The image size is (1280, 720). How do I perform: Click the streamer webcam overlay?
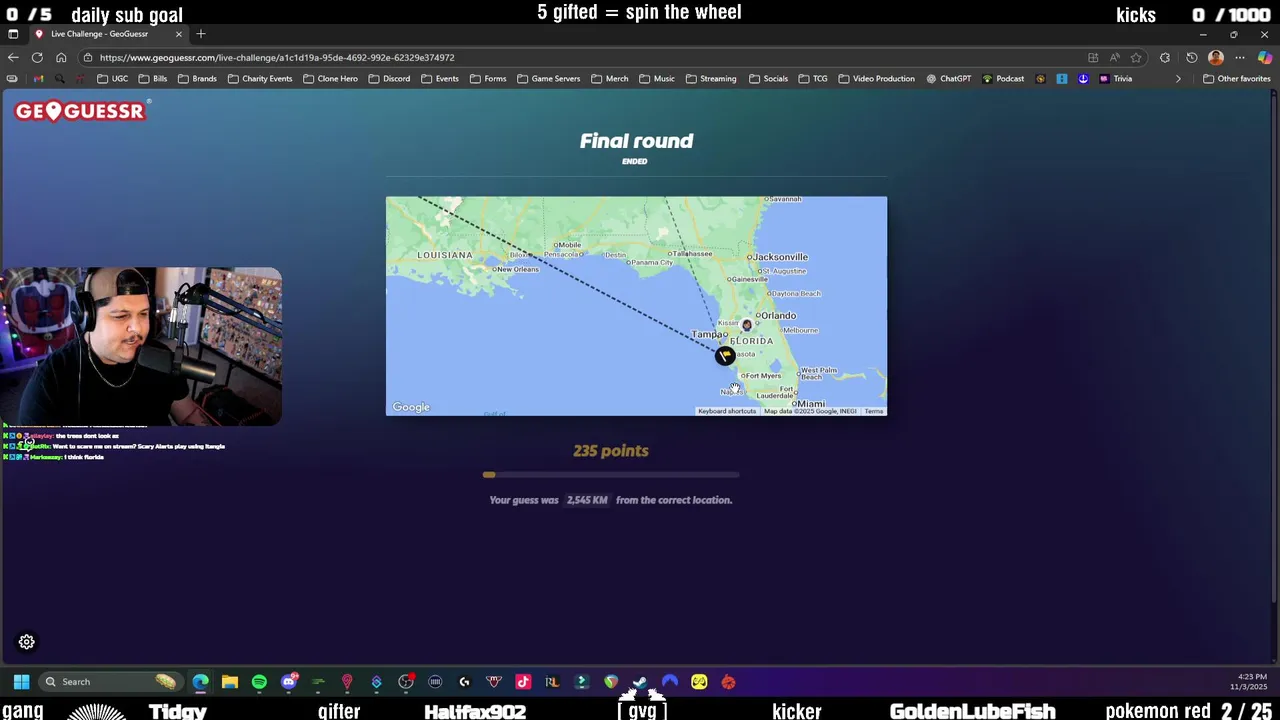(x=141, y=346)
